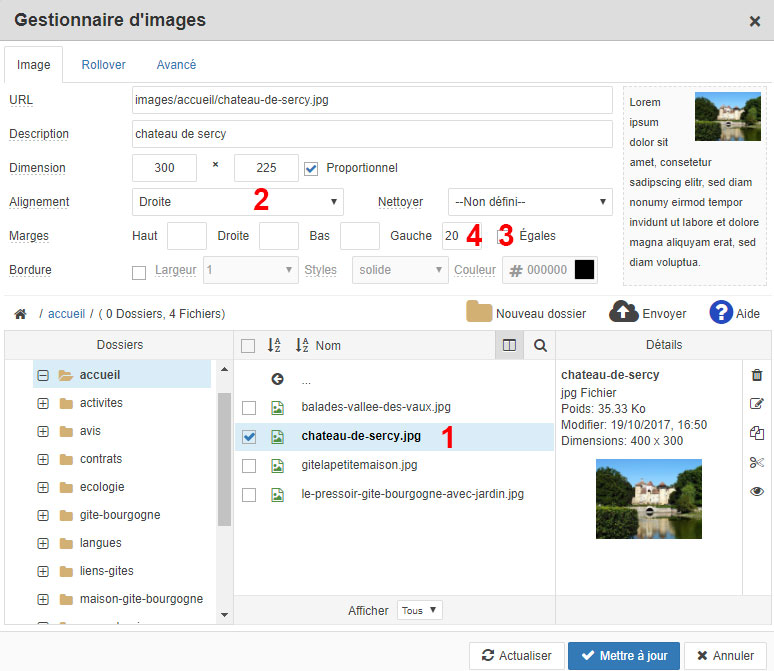Click image icon of gitelapetitemaison.jpg
The image size is (774, 671).
point(277,466)
